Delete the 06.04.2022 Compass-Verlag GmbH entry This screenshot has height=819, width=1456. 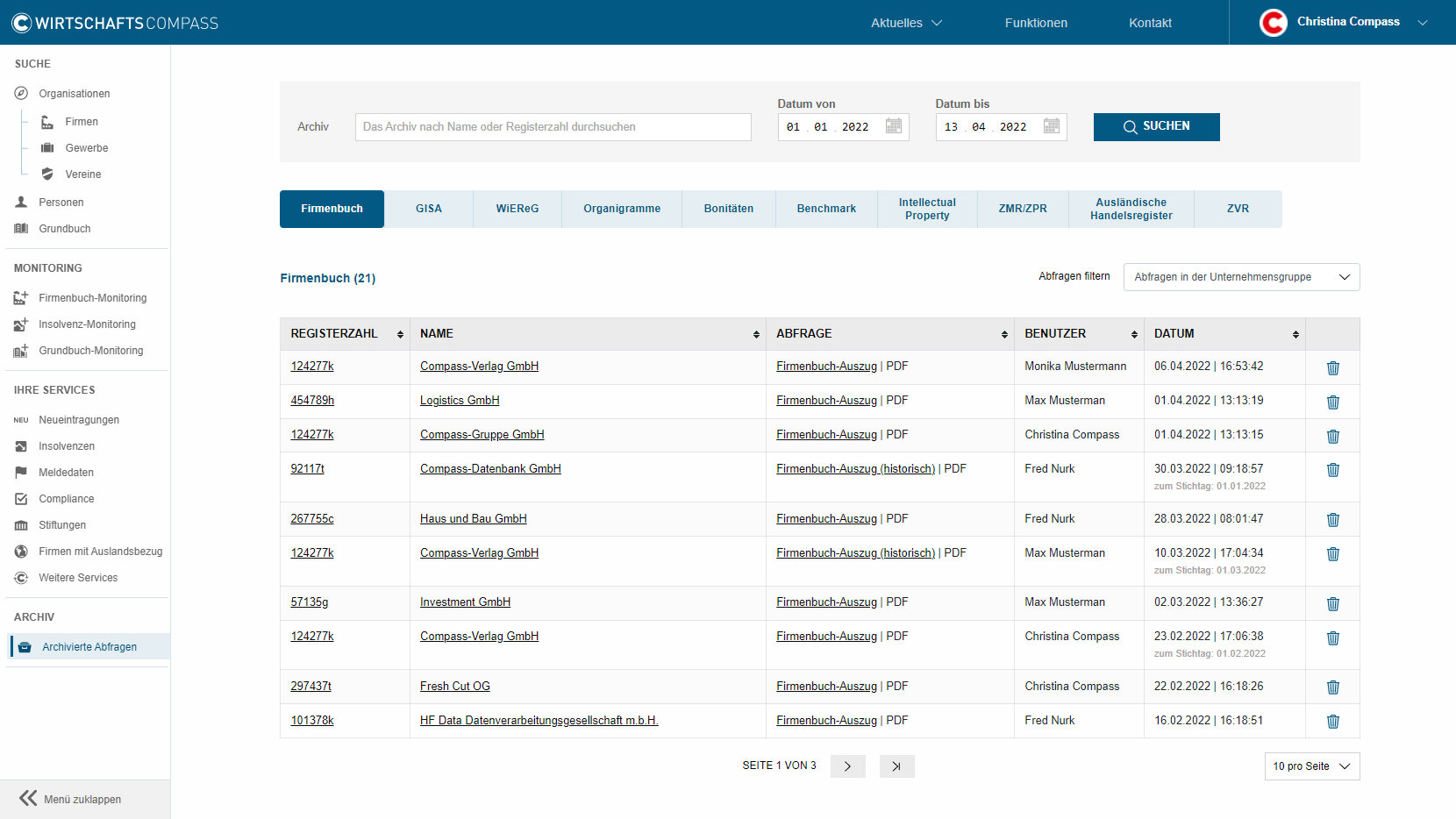(1332, 368)
